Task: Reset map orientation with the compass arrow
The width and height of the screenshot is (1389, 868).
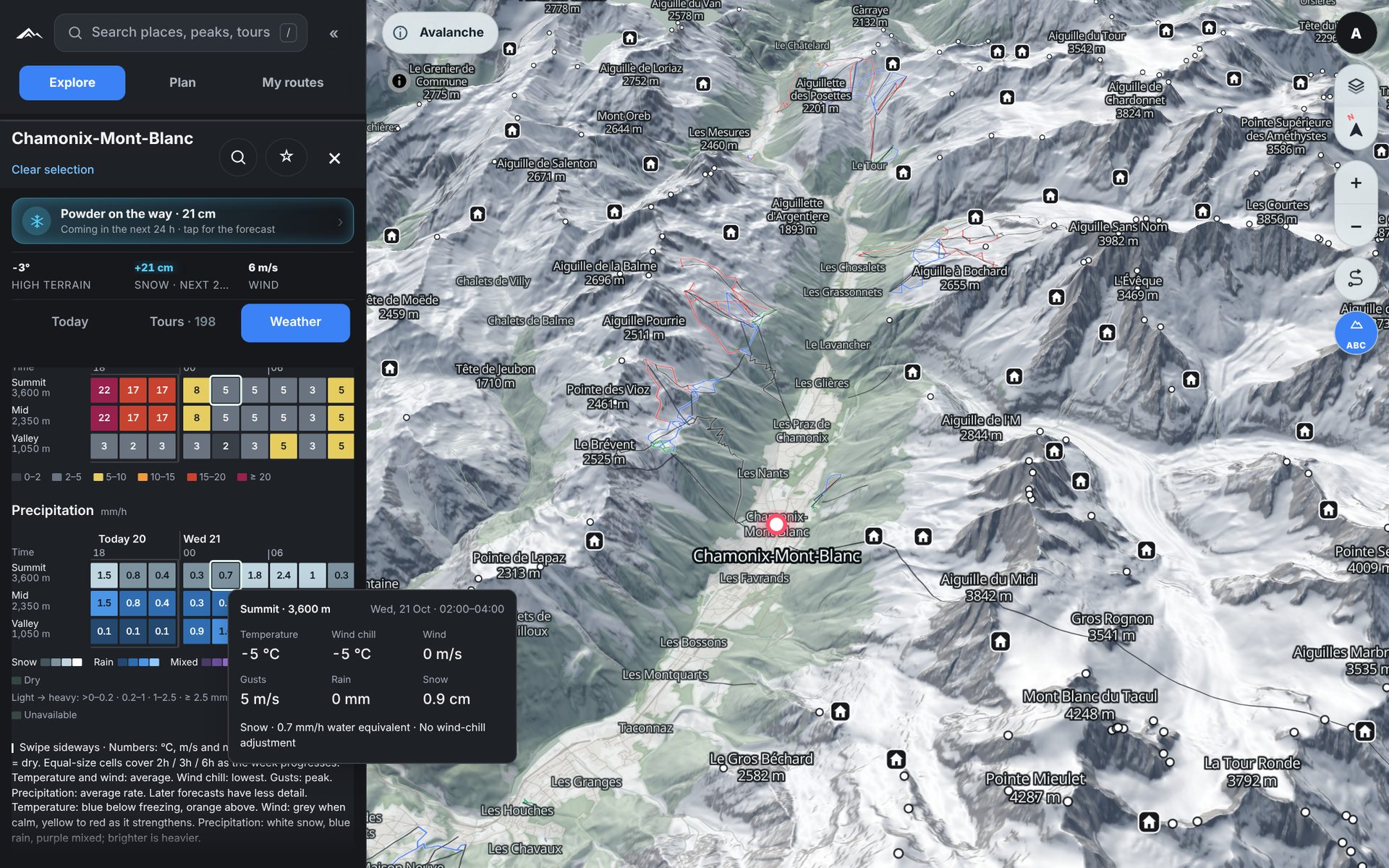Action: click(1356, 128)
